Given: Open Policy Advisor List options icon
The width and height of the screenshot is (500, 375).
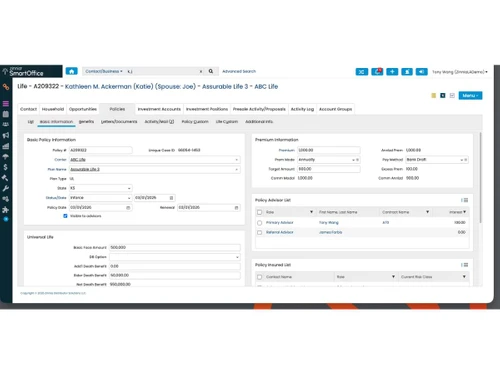Looking at the screenshot, I should pos(465,200).
